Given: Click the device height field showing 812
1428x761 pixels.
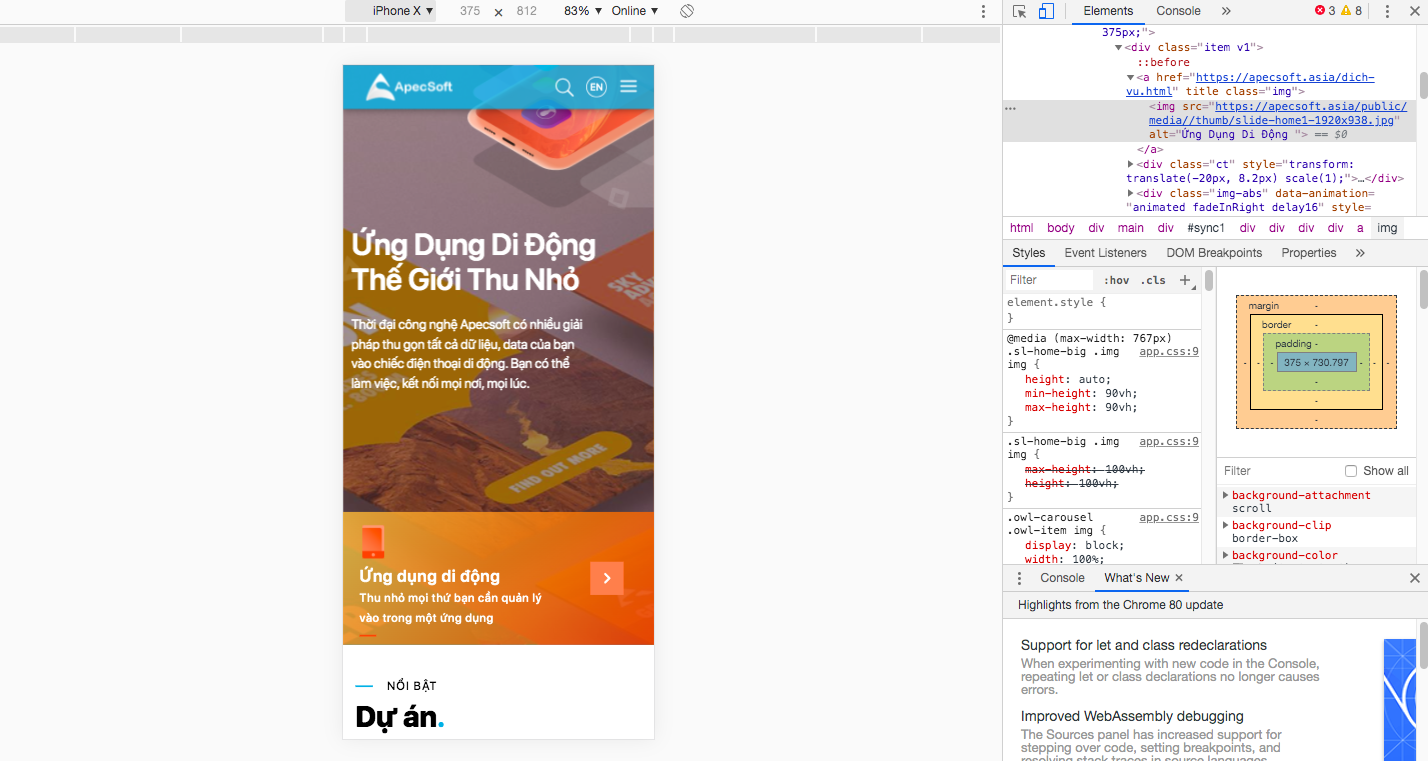Looking at the screenshot, I should pyautogui.click(x=527, y=11).
